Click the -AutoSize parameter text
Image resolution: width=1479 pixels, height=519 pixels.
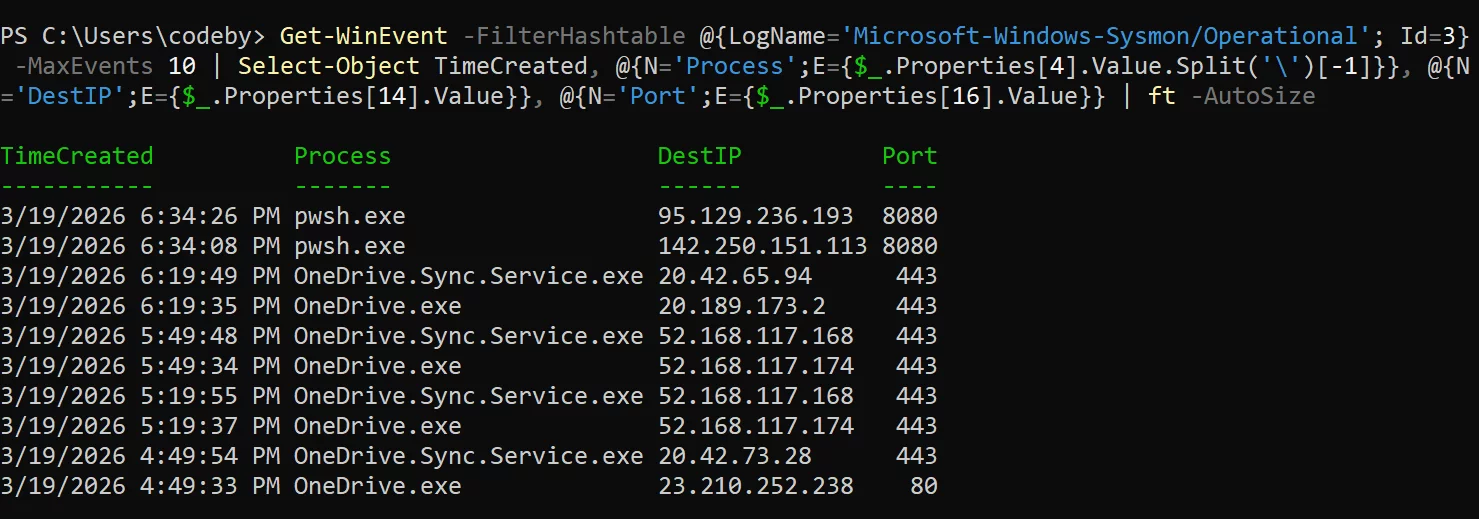1253,97
